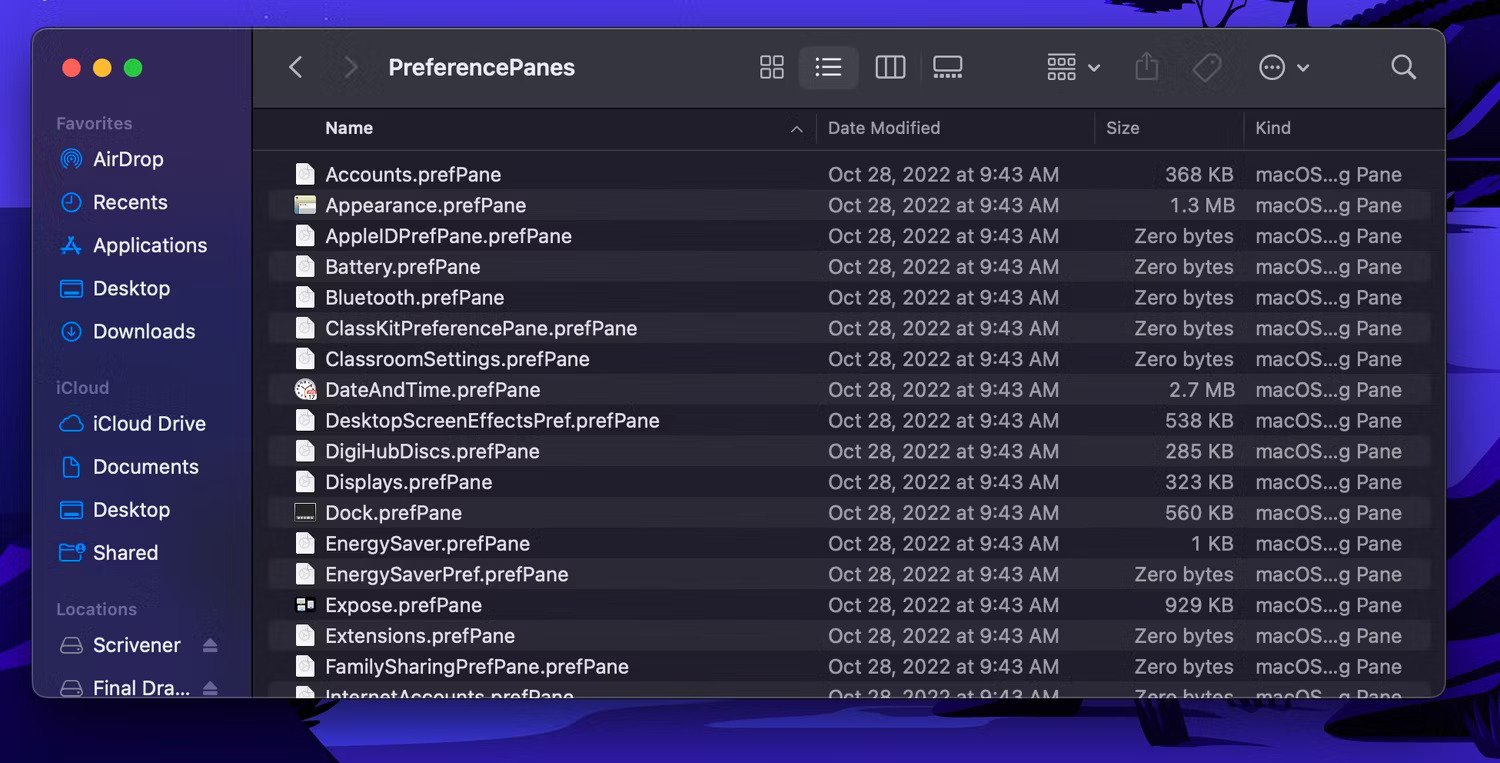This screenshot has width=1500, height=763.
Task: Eject the Scrivener volume
Action: (210, 645)
